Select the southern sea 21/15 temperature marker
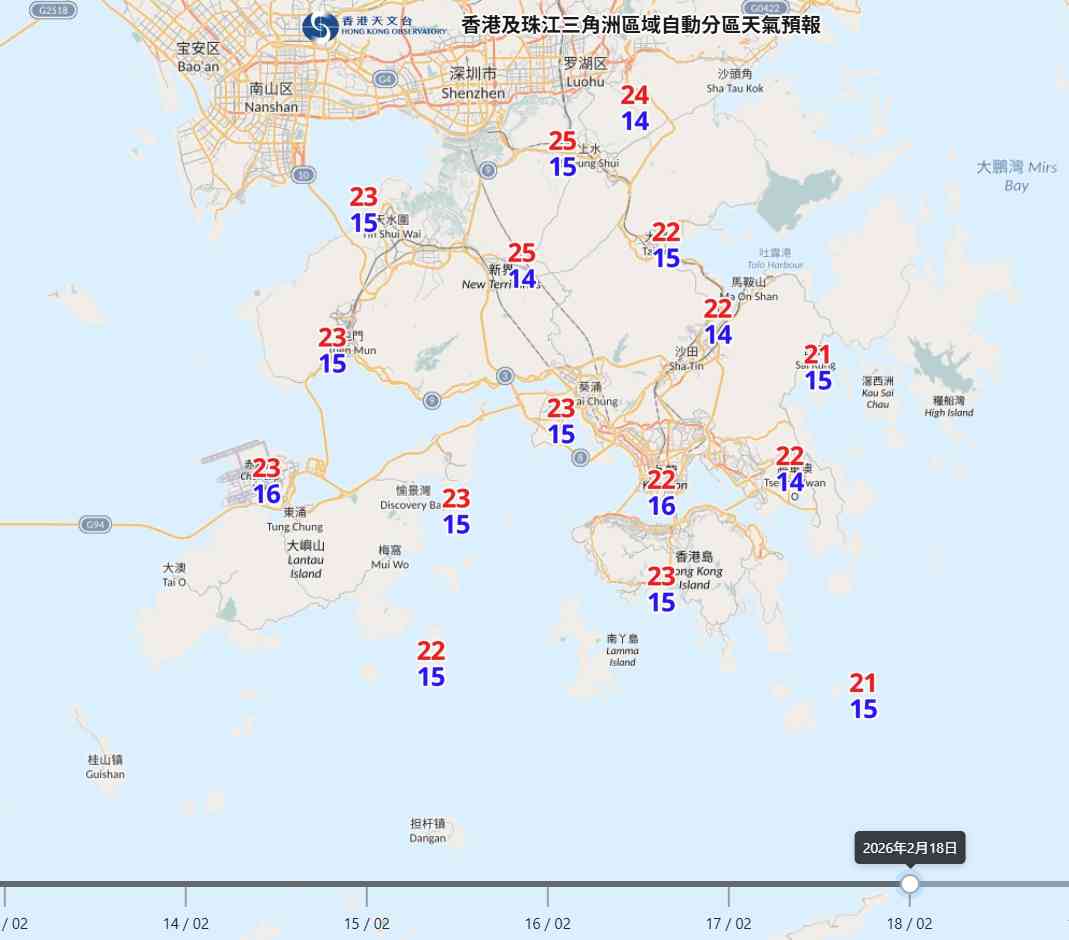Image resolution: width=1069 pixels, height=940 pixels. click(862, 697)
